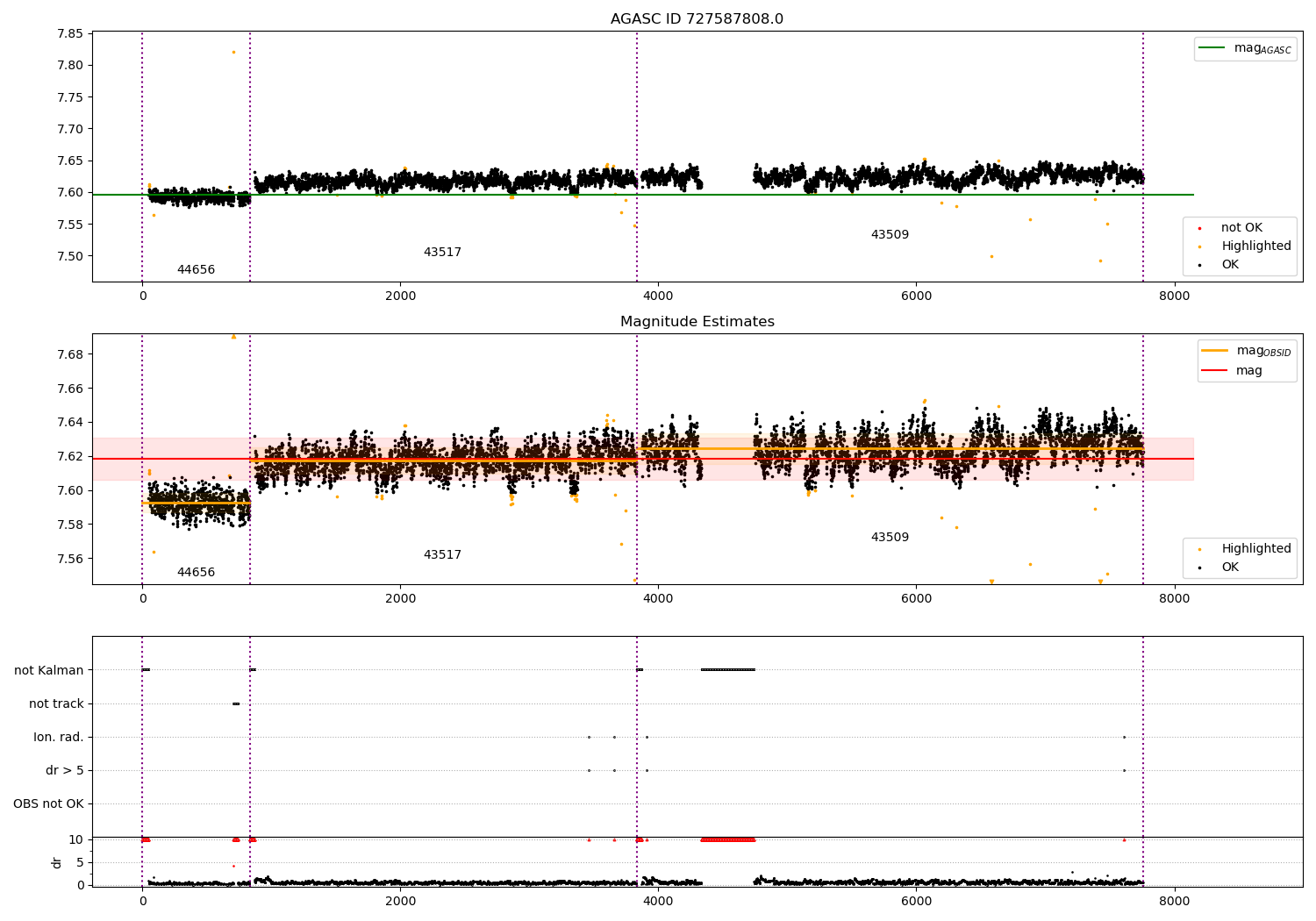Image resolution: width=1316 pixels, height=921 pixels.
Task: Click the 6000 x-tick of the bottom plot
Action: coord(916,902)
